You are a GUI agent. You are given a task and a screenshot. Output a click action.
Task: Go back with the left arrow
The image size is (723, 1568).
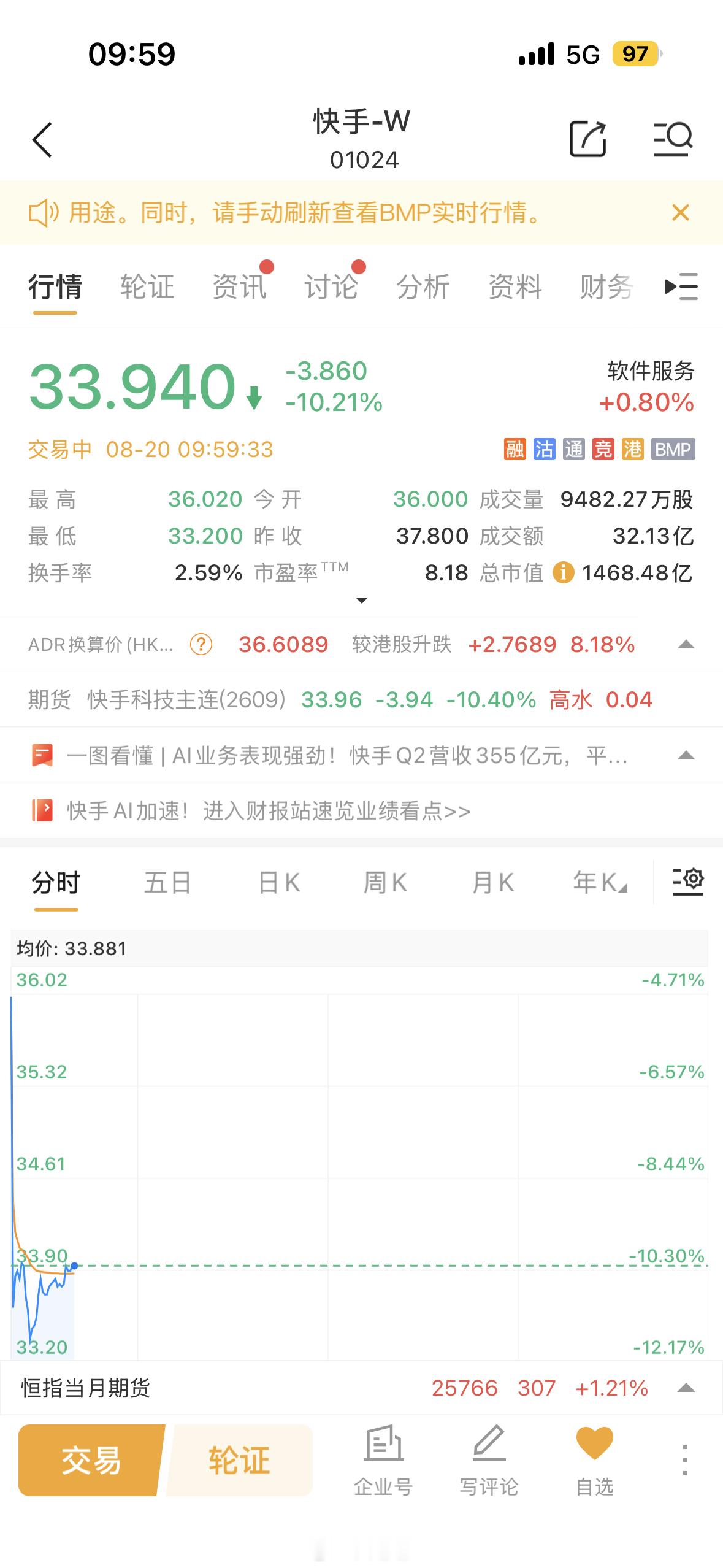coord(42,140)
